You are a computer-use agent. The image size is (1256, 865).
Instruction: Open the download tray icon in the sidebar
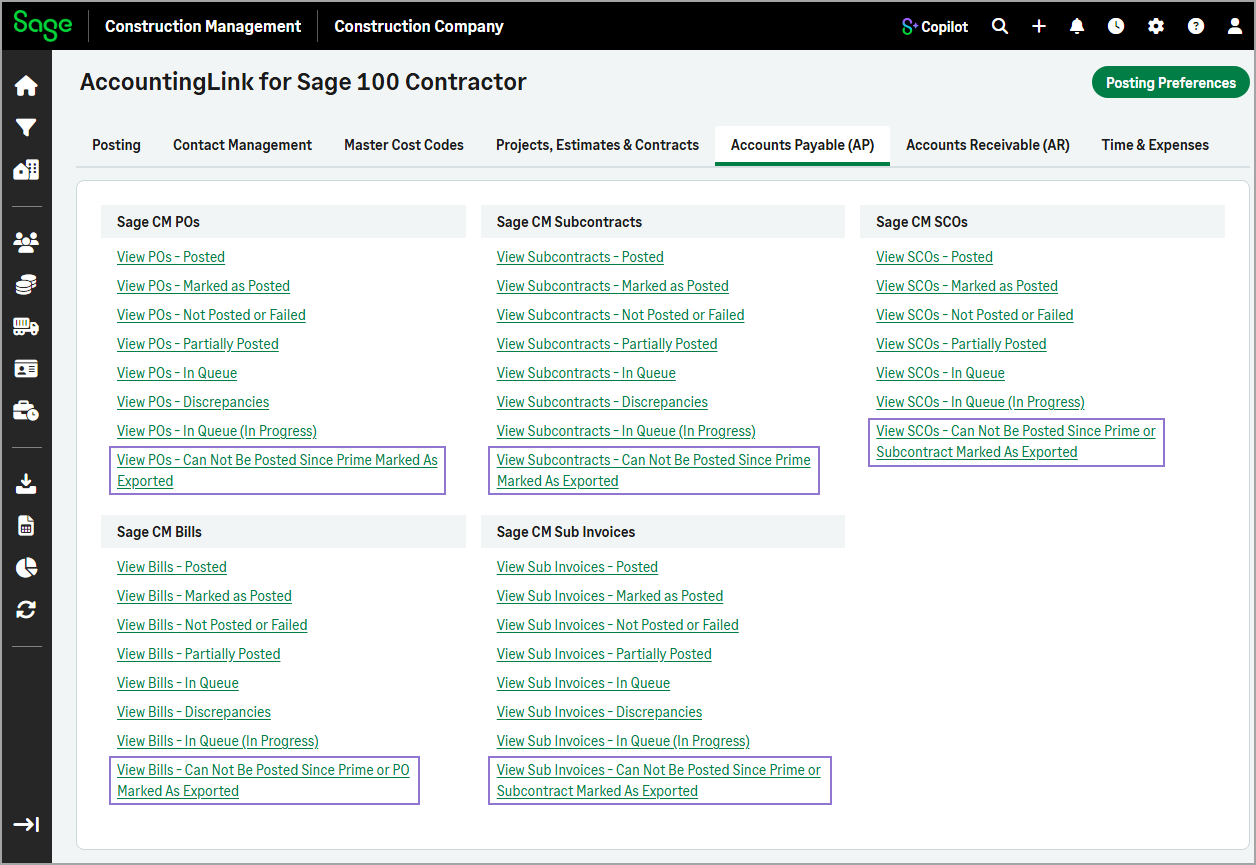click(x=26, y=484)
